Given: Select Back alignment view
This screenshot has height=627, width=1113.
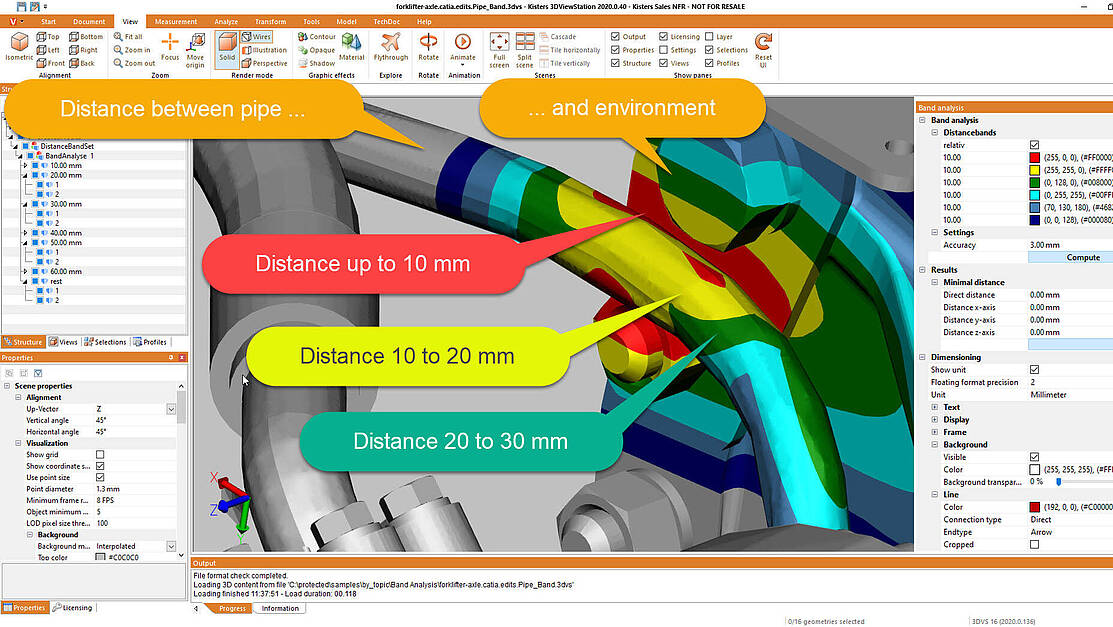Looking at the screenshot, I should [x=82, y=63].
